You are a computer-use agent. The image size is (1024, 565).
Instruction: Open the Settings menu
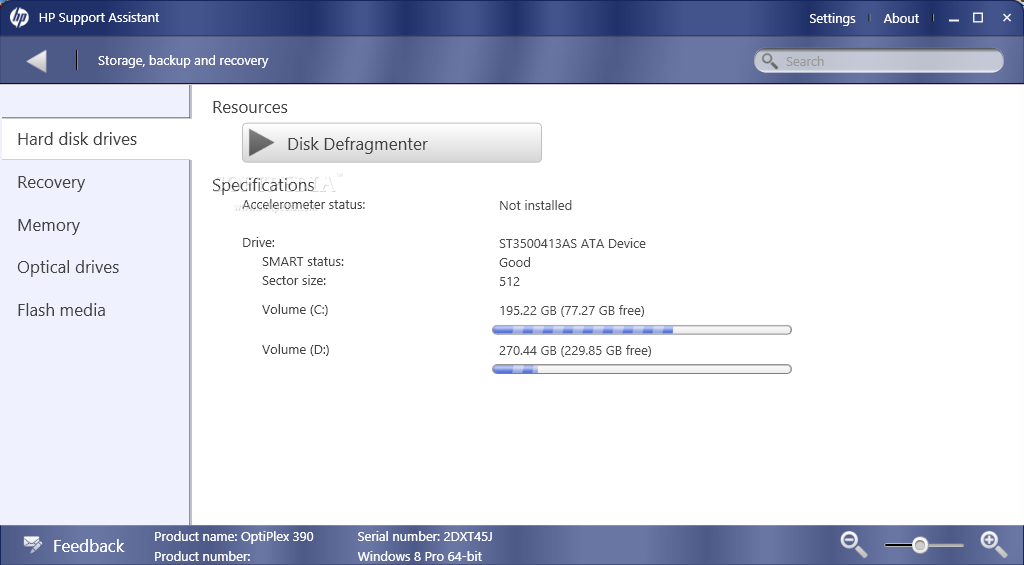pos(832,18)
